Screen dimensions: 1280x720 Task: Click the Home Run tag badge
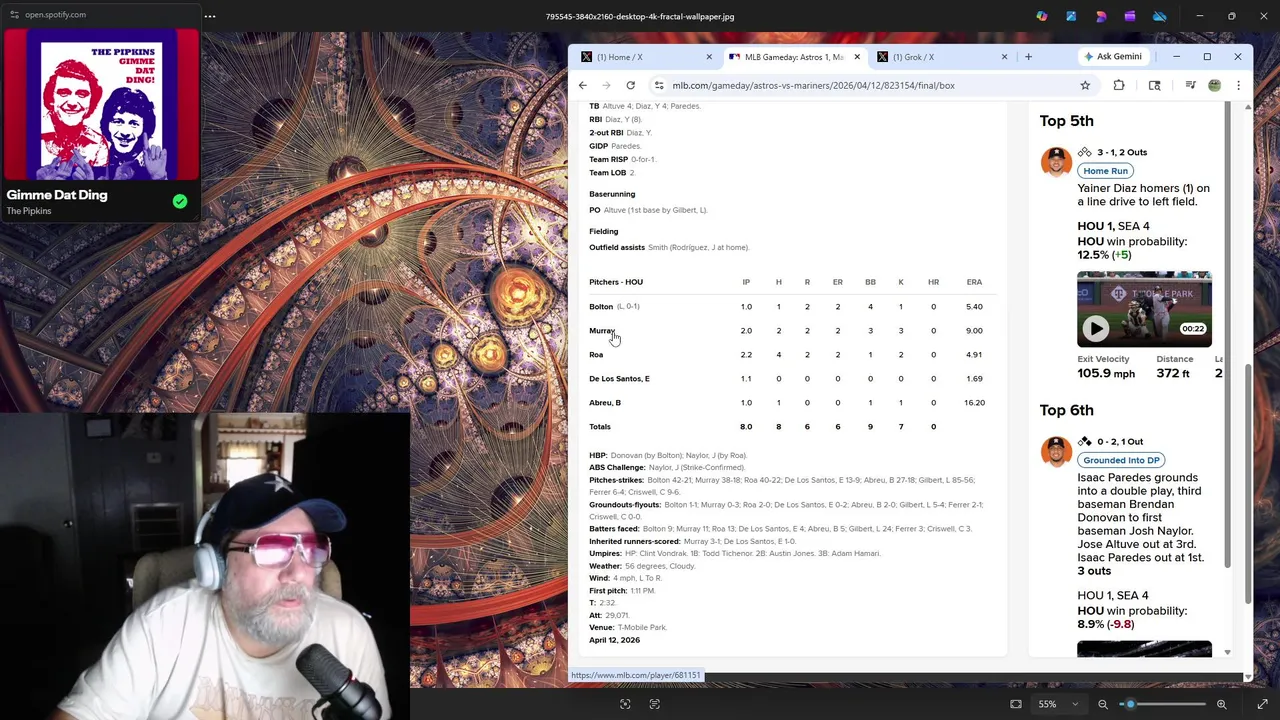coord(1105,171)
